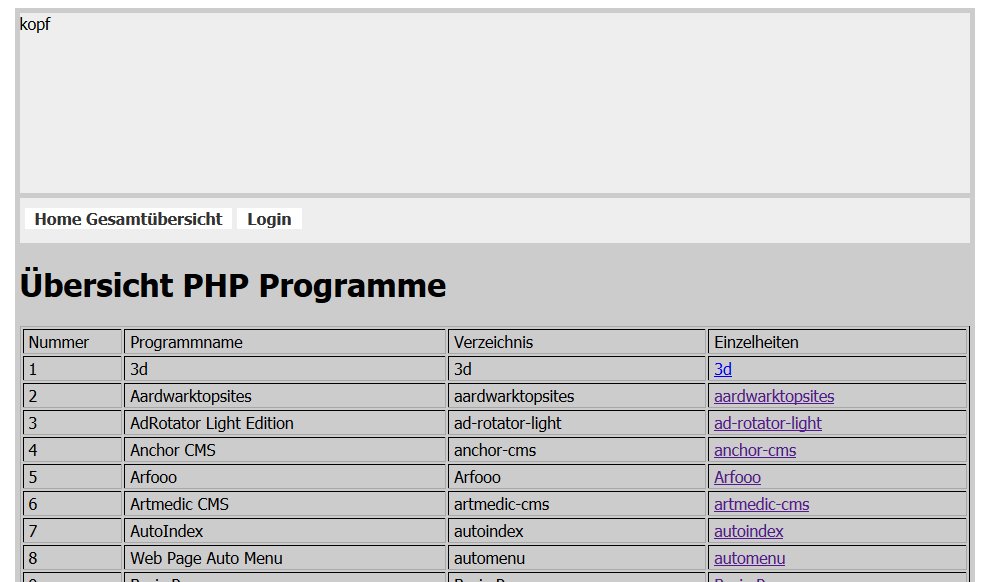
Task: Follow the artmedic-cms details link
Action: click(761, 504)
